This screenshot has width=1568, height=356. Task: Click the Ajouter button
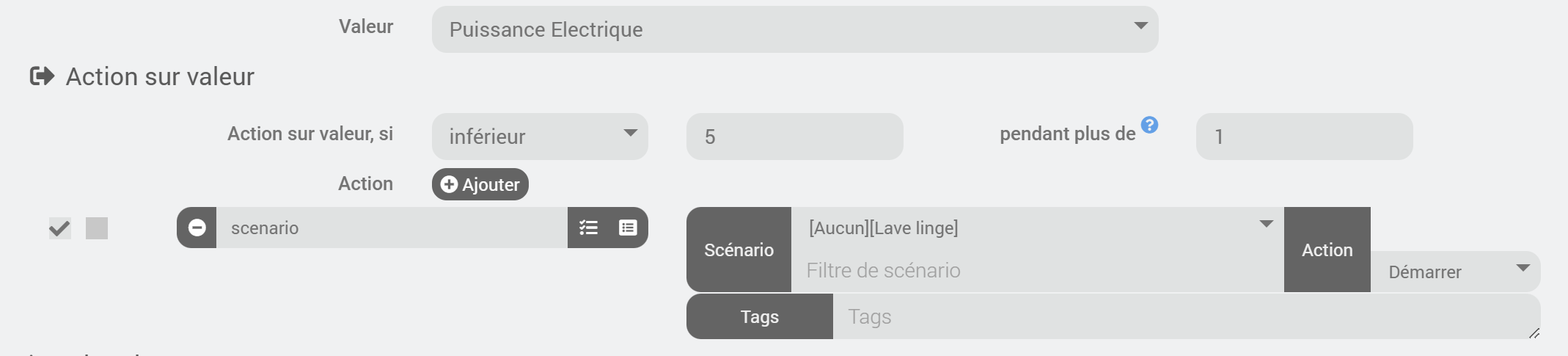480,184
